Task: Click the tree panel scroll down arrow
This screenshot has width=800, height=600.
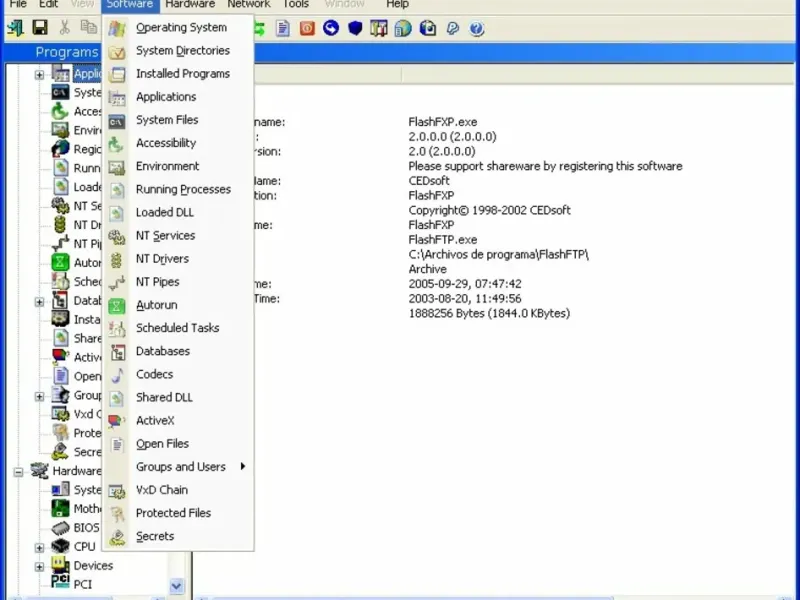Action: 176,586
